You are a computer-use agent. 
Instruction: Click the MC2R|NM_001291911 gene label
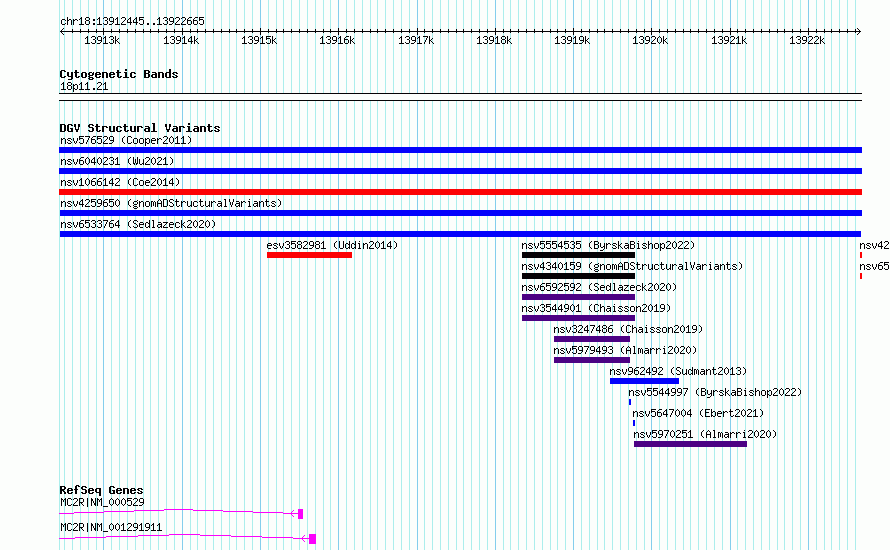click(x=111, y=527)
